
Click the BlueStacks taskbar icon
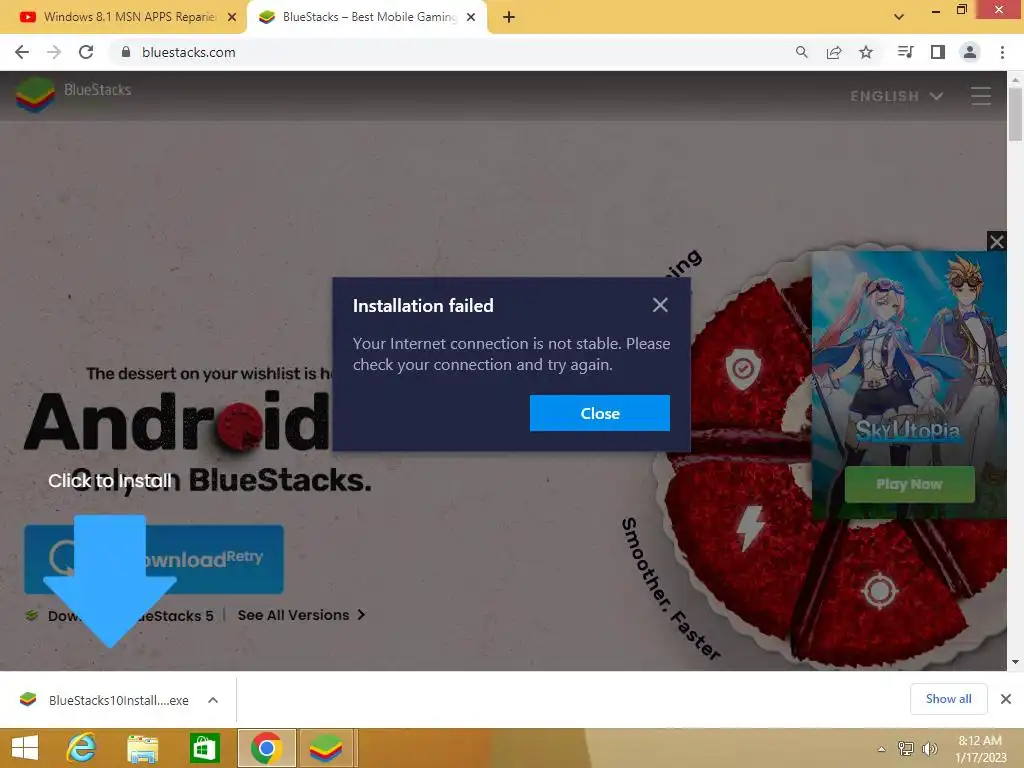pos(326,748)
